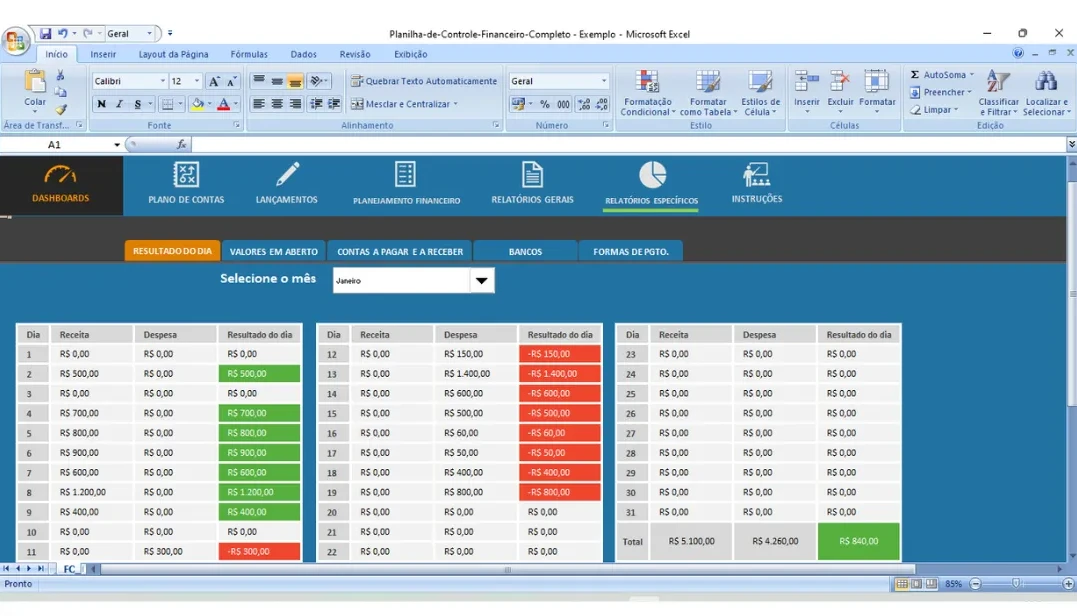Open the Geral number format dropdown

tap(603, 81)
